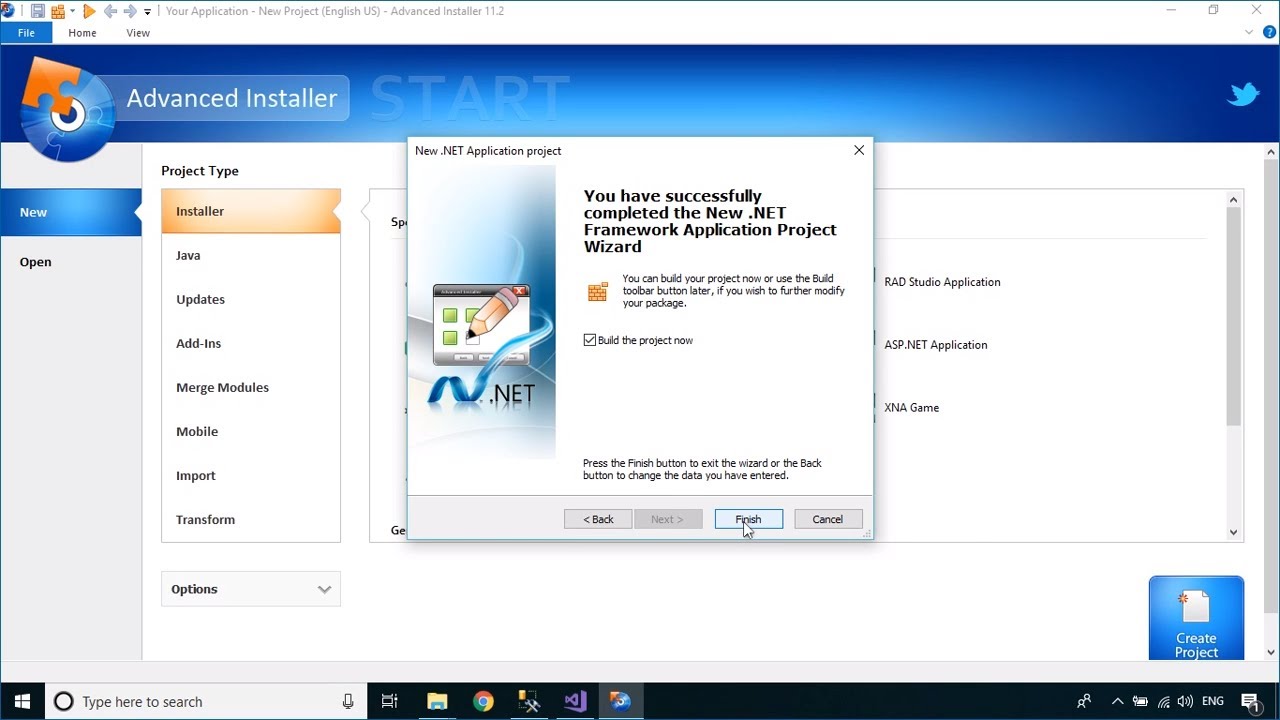Viewport: 1280px width, 720px height.
Task: Open the notification Action Center
Action: coord(1249,701)
